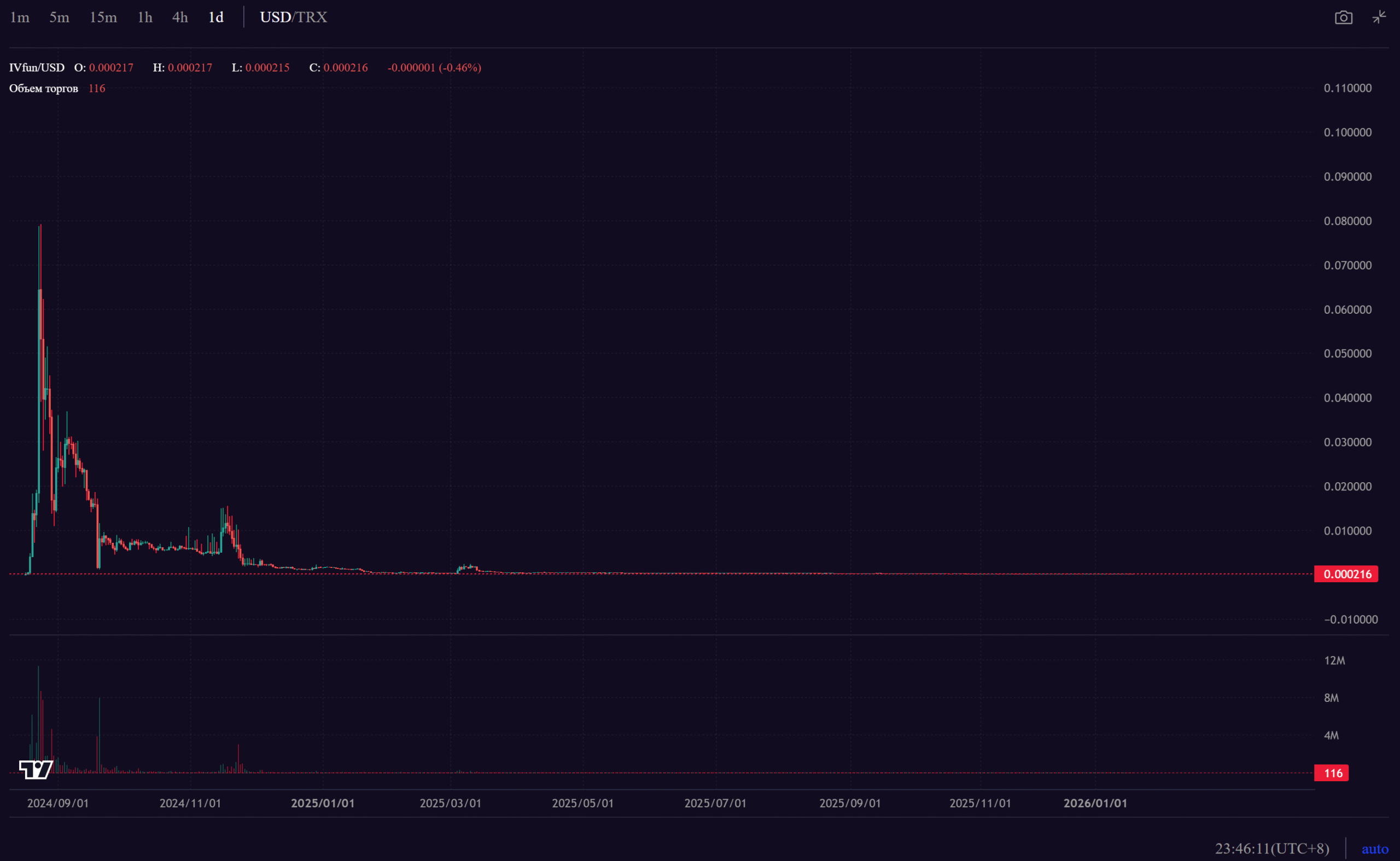This screenshot has height=861, width=1400.
Task: Click the 2025/07/01 date label
Action: (715, 803)
